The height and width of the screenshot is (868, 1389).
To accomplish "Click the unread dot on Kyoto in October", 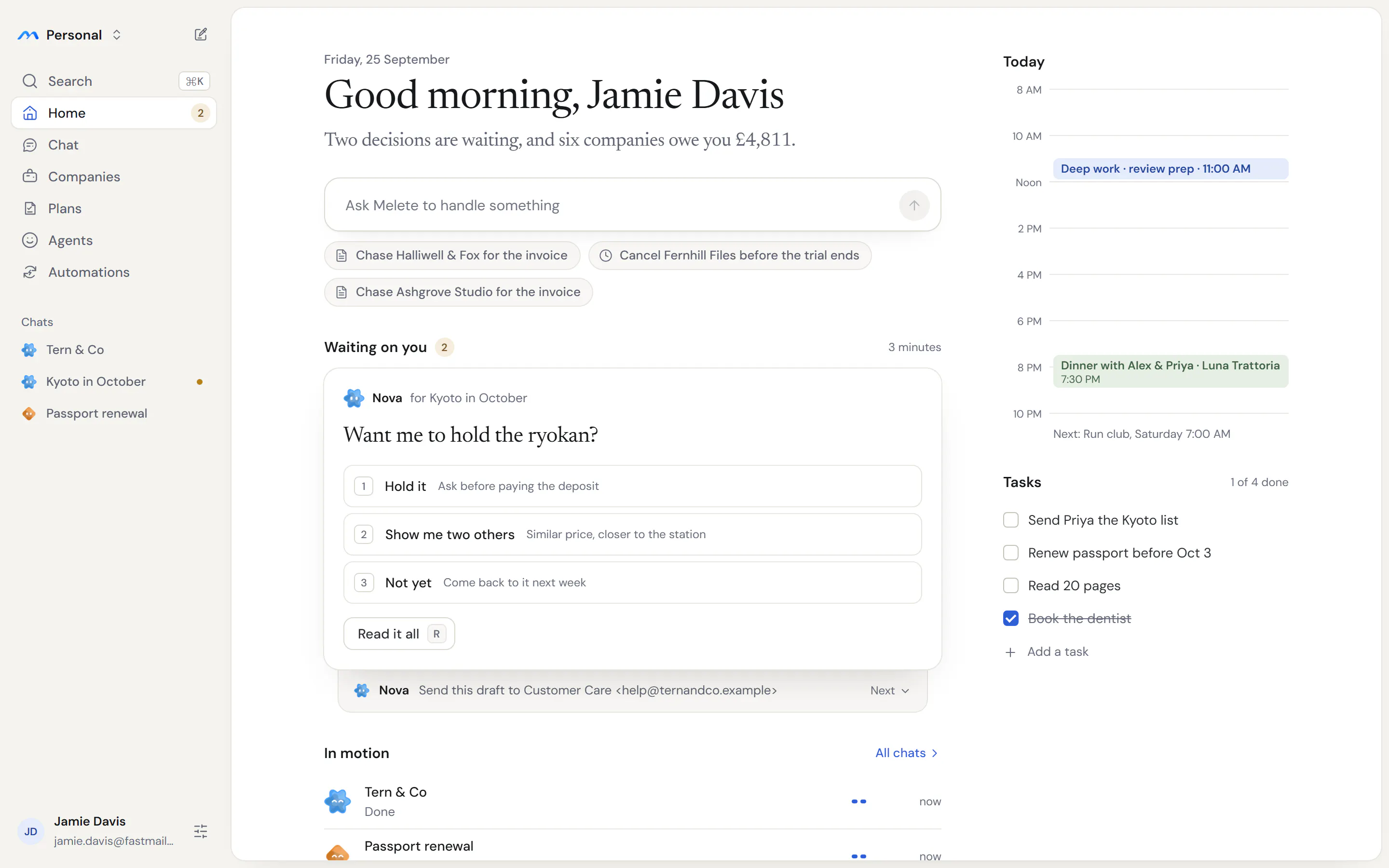I will [200, 382].
